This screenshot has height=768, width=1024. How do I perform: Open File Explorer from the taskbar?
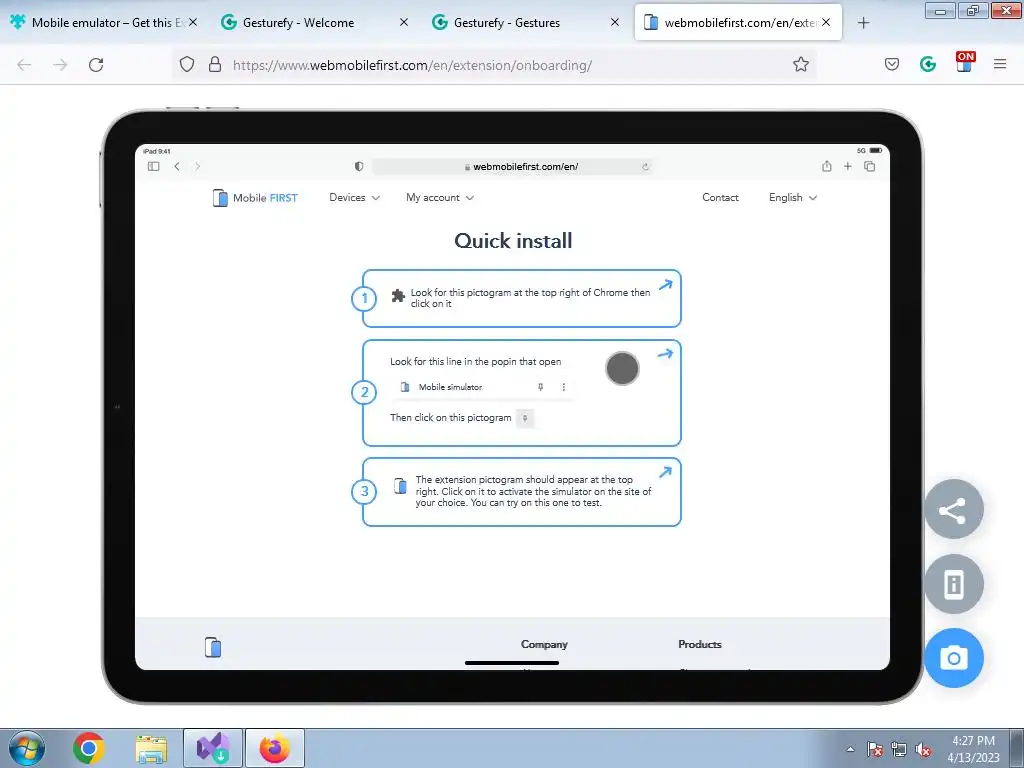pos(151,748)
